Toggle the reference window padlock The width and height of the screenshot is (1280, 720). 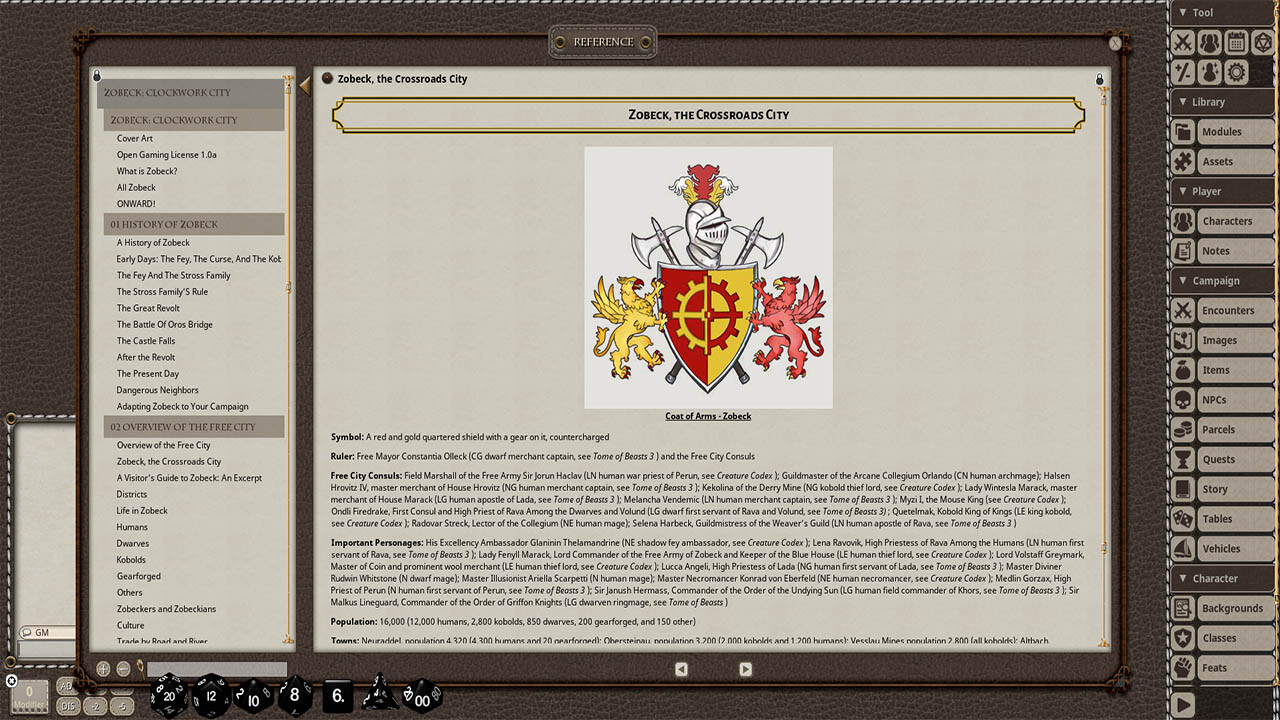[1099, 78]
